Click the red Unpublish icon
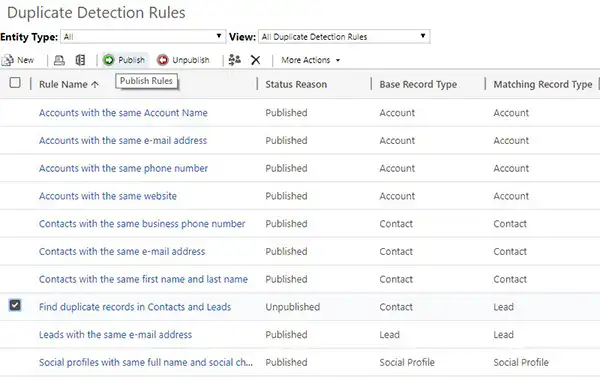 (x=163, y=60)
